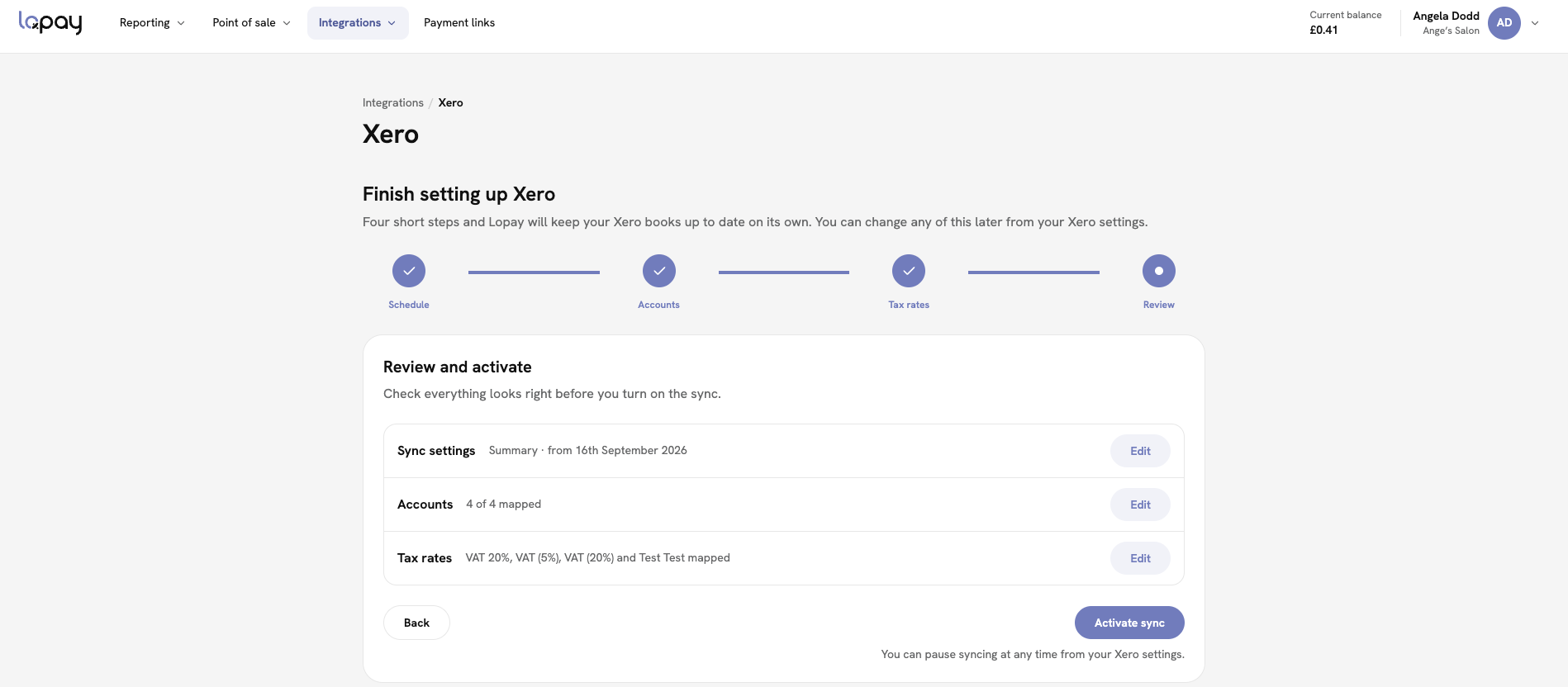Select the Schedule step checkmark
The width and height of the screenshot is (1568, 687).
409,271
